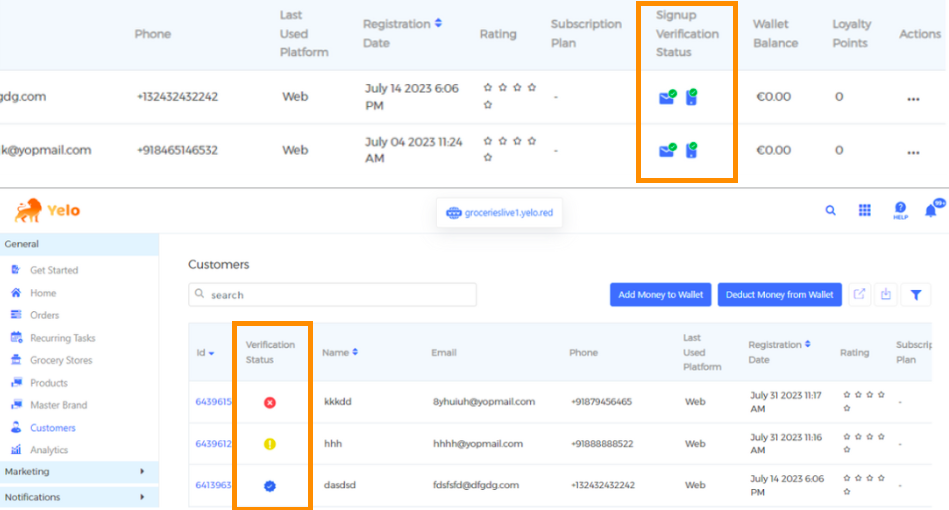Click the download customers icon

click(x=886, y=295)
